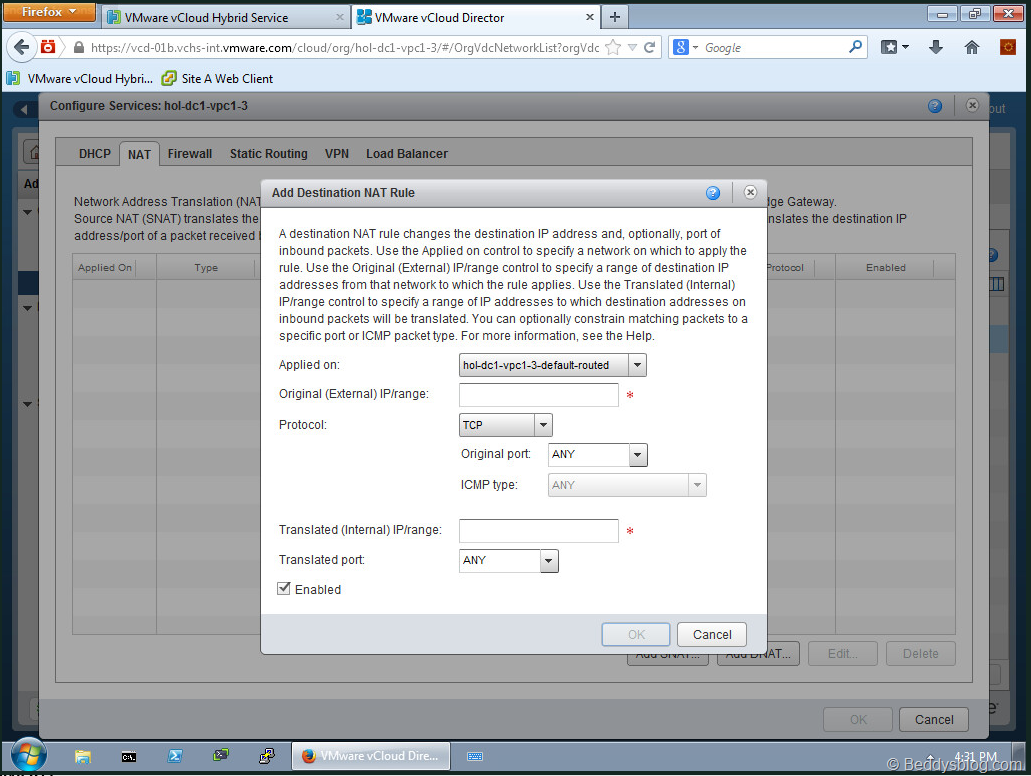The height and width of the screenshot is (776, 1031).
Task: Close the Add Destination NAT Rule dialog
Action: point(750,192)
